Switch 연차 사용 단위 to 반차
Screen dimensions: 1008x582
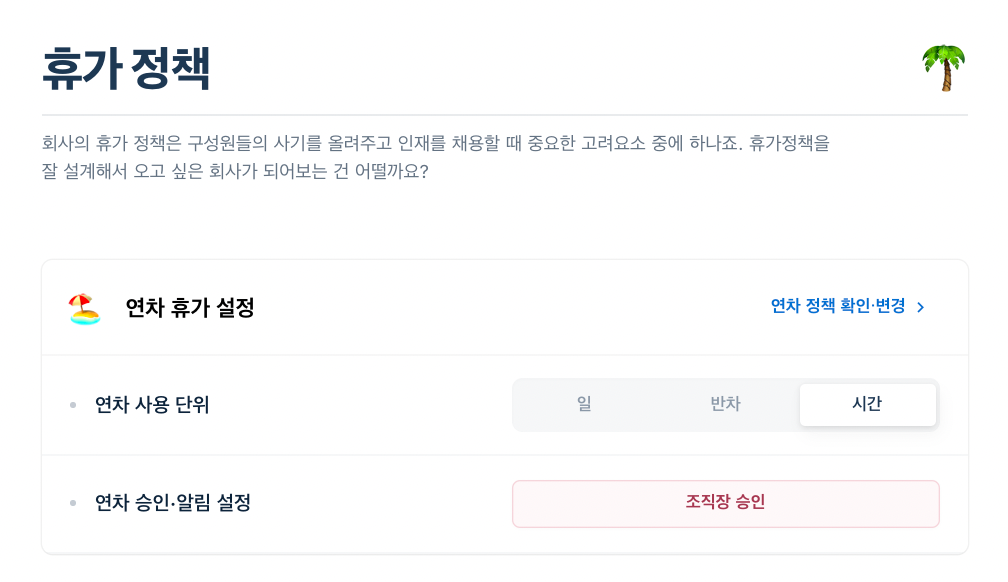coord(725,405)
